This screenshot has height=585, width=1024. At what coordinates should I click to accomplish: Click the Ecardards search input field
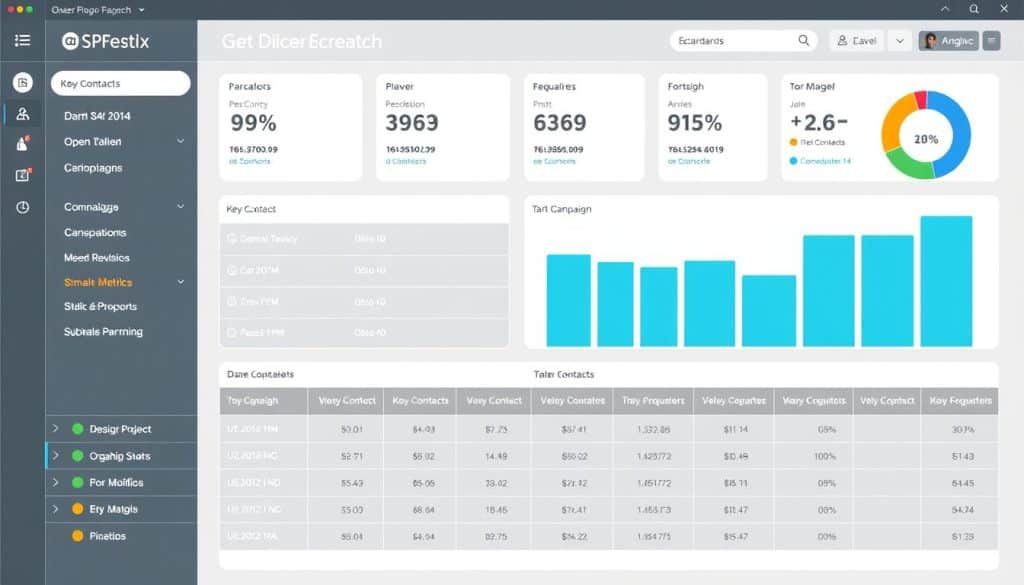pos(743,40)
